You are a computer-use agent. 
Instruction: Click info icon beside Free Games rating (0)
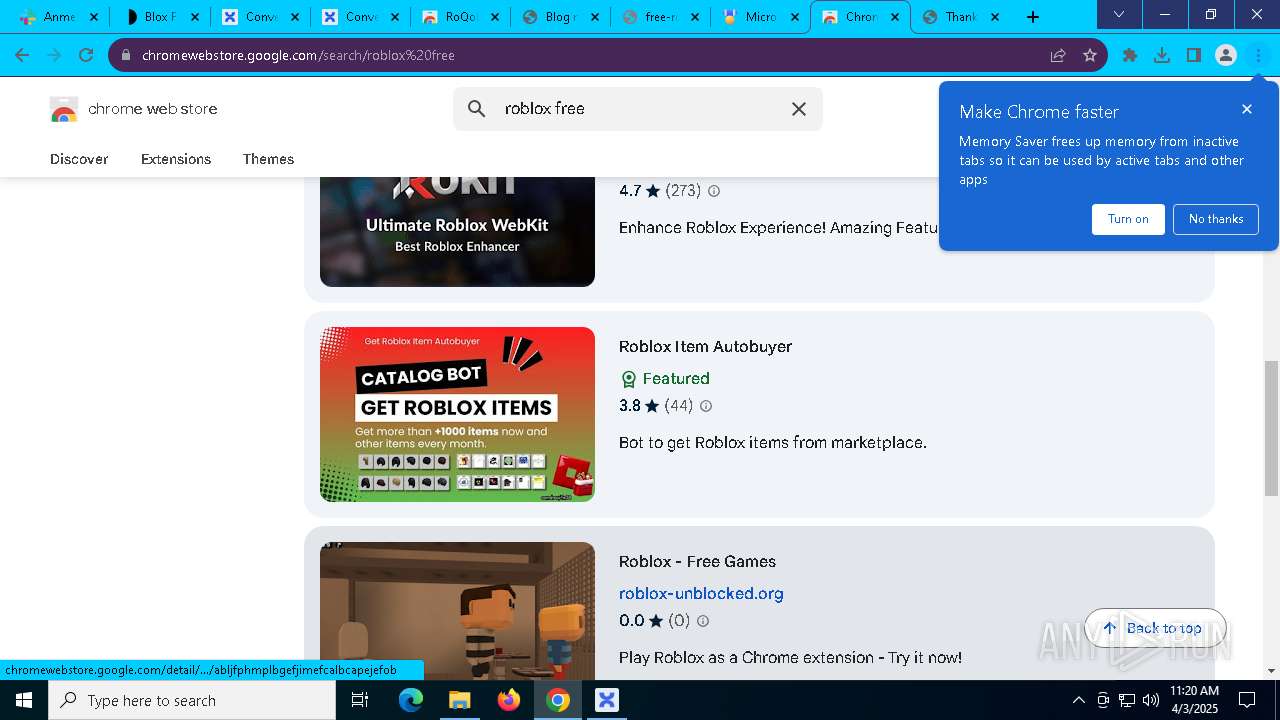(x=703, y=621)
